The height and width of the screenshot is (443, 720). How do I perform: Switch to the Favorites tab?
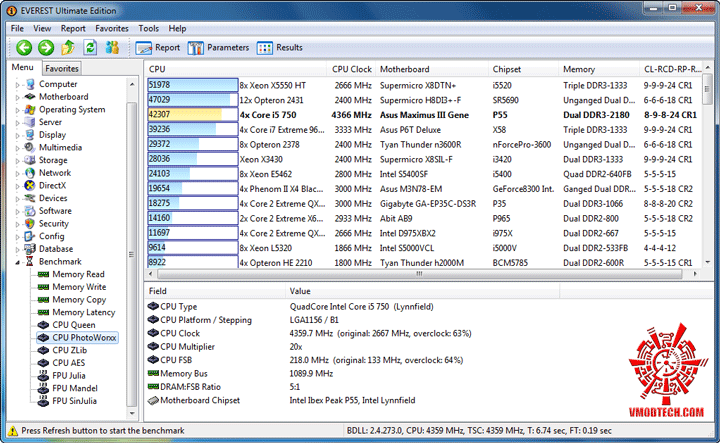coord(62,68)
